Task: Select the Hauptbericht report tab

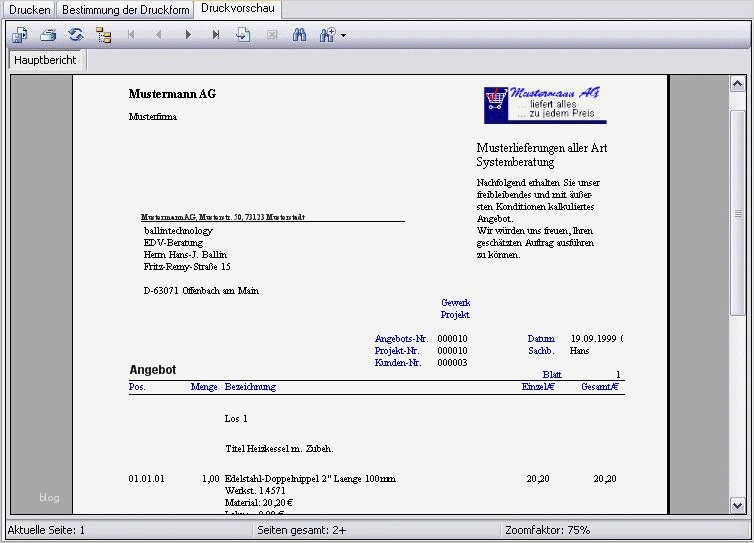Action: (45, 60)
